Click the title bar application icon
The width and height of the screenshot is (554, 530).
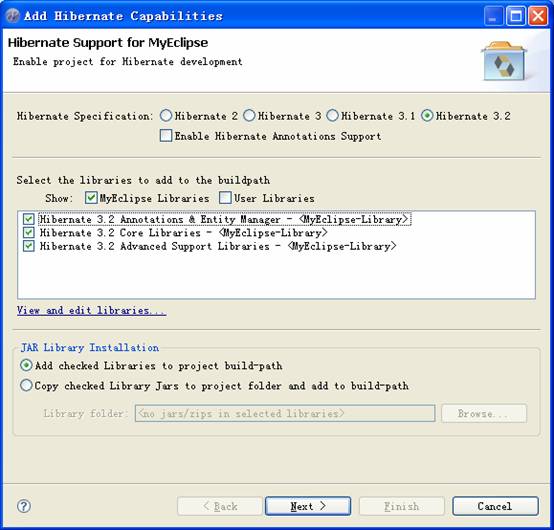click(x=12, y=16)
